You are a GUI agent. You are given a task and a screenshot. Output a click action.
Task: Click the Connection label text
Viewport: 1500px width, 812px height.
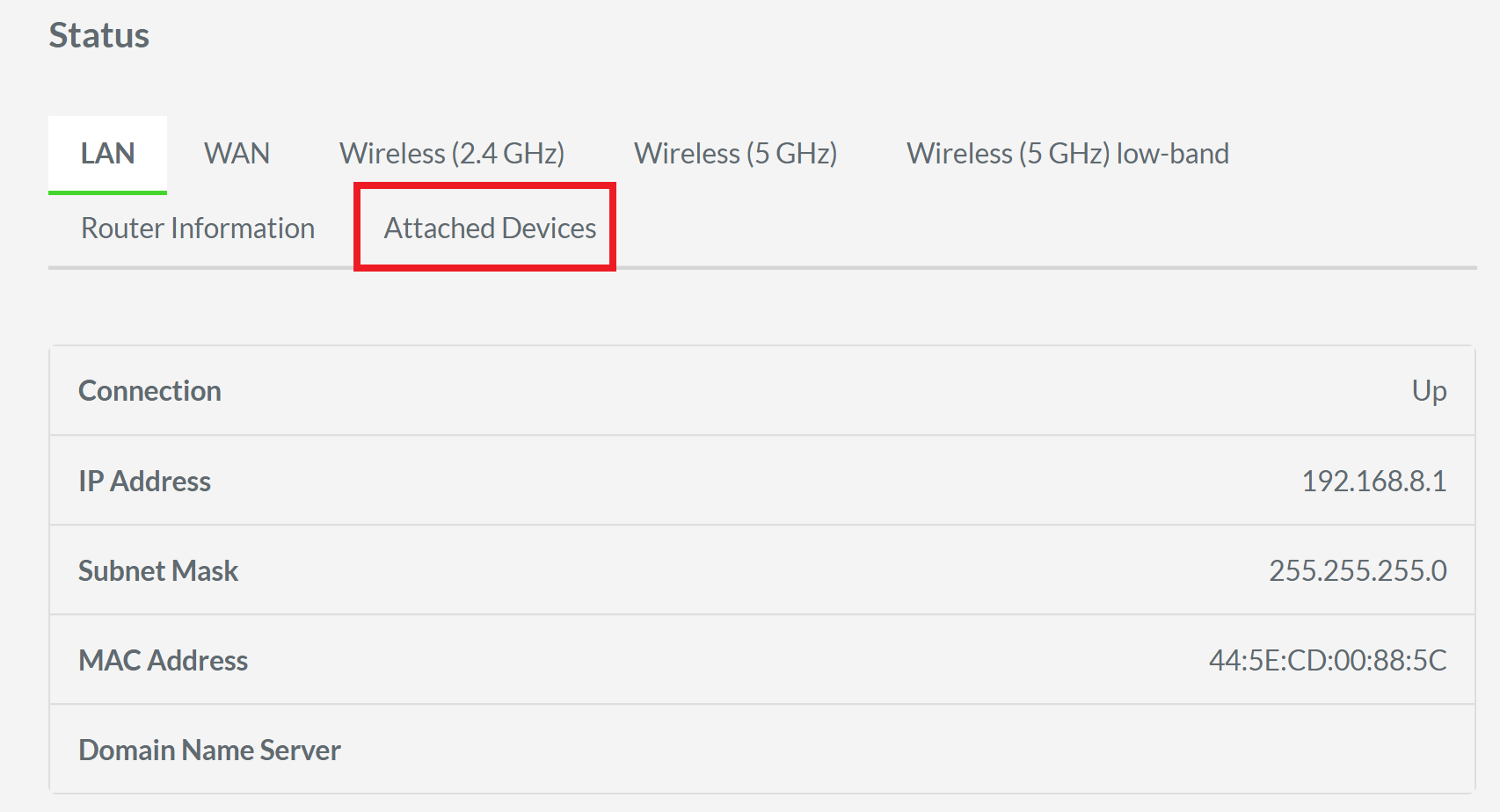click(149, 391)
